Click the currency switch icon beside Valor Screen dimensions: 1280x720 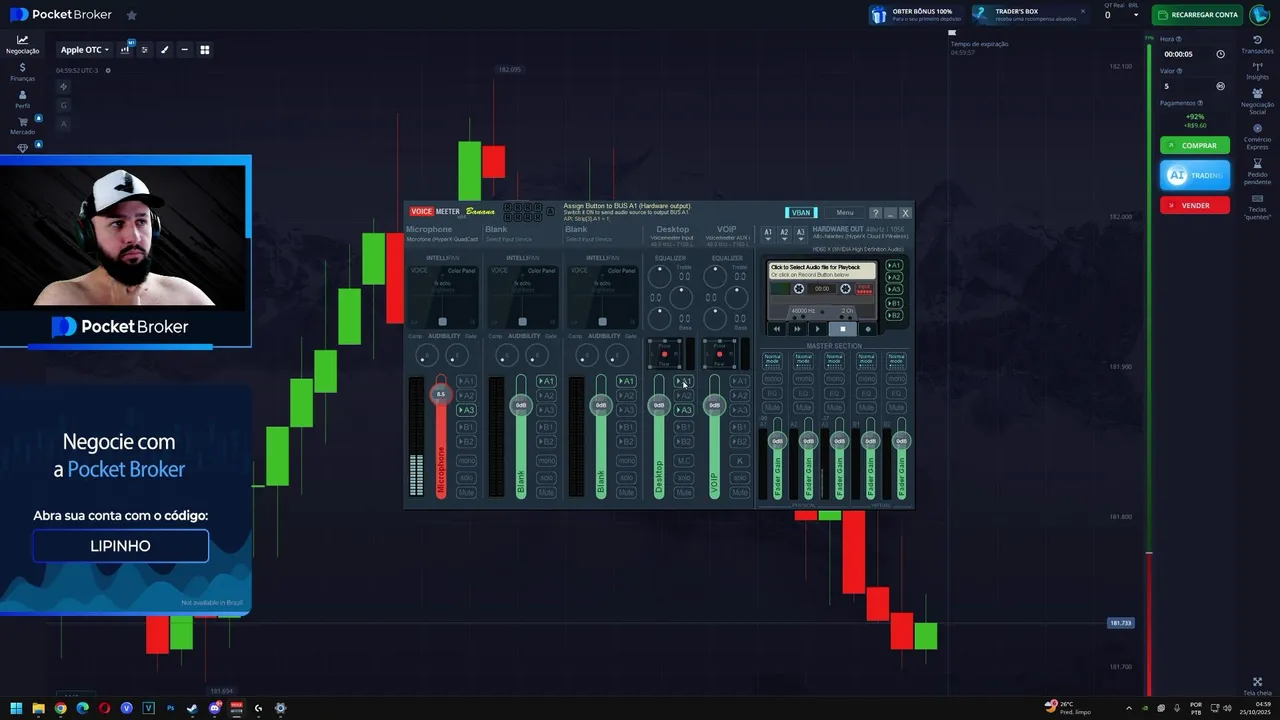coord(1220,86)
